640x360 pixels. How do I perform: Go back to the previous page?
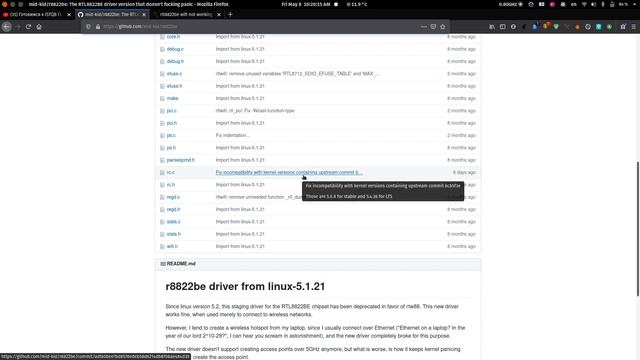click(x=7, y=27)
